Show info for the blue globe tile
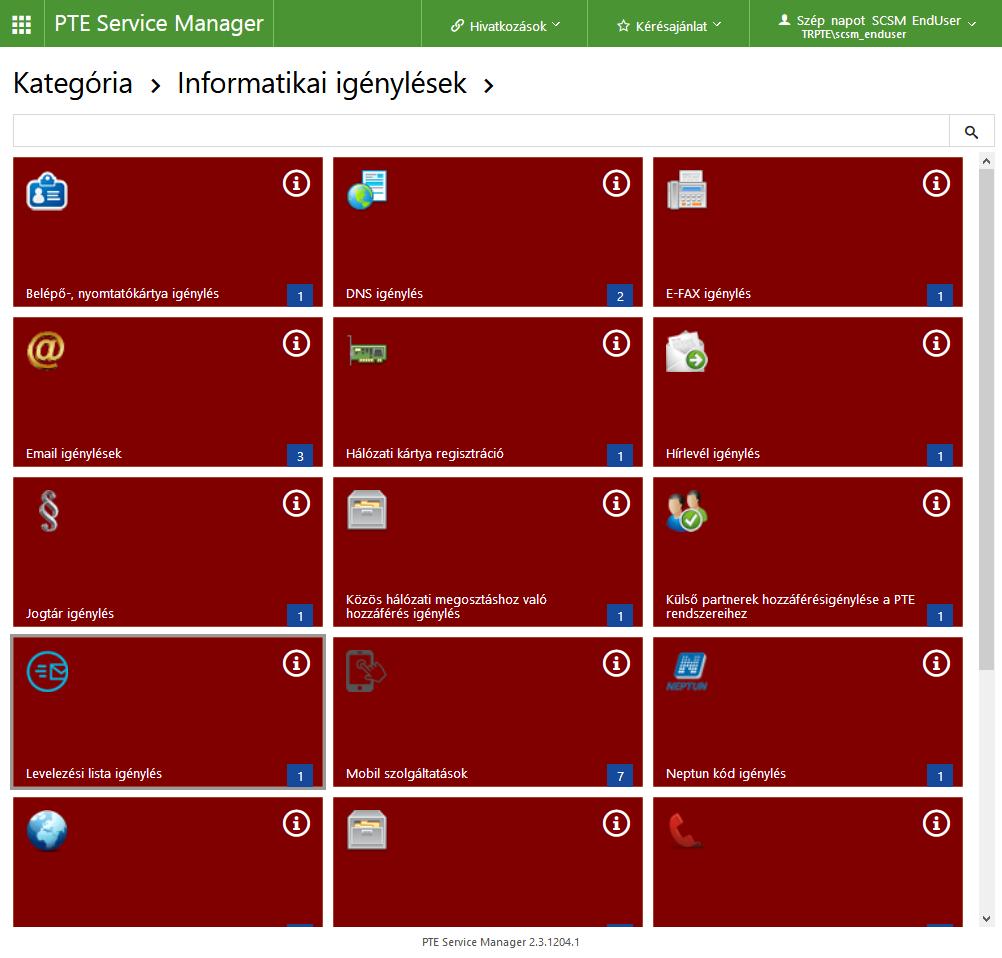The width and height of the screenshot is (1002, 958). coord(297,823)
